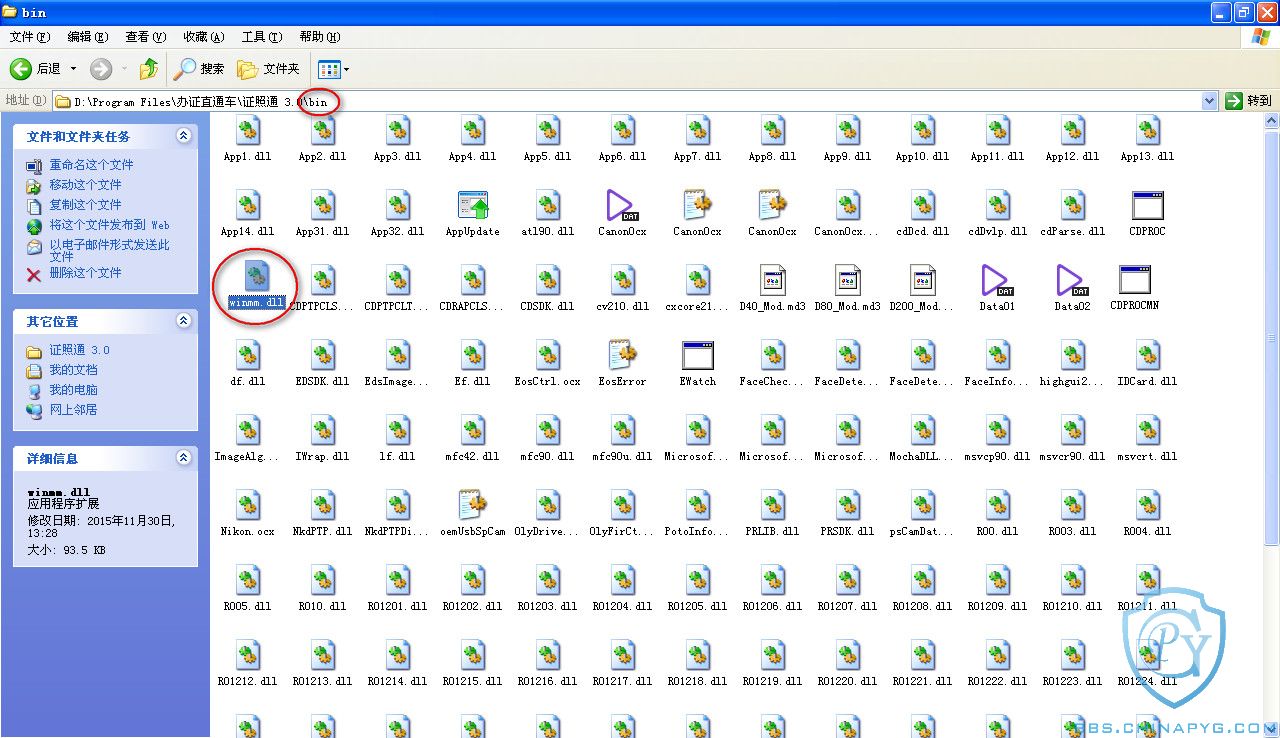Image resolution: width=1280 pixels, height=738 pixels.
Task: Select the at190.dll file icon
Action: (548, 205)
